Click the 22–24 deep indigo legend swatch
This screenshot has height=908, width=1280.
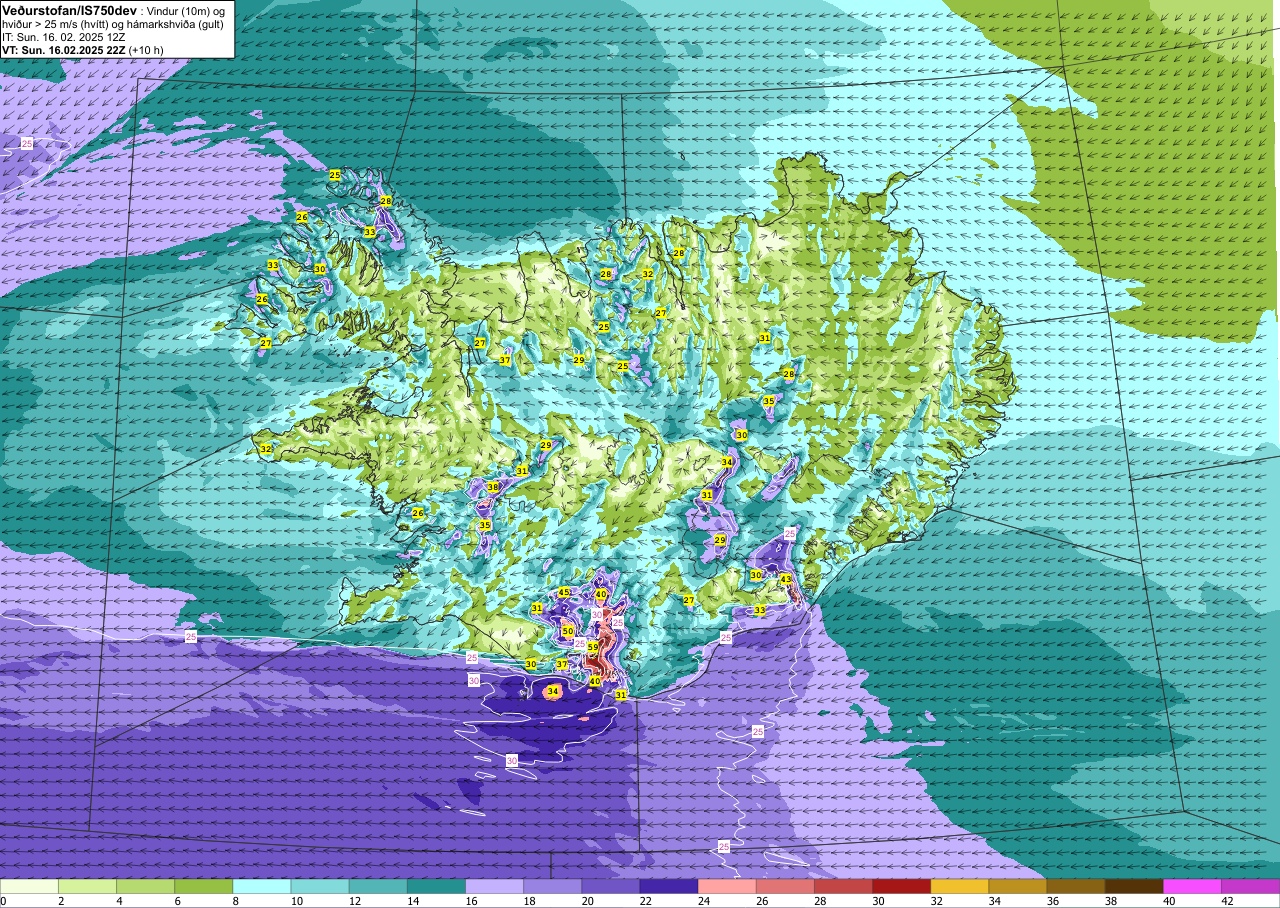point(669,886)
